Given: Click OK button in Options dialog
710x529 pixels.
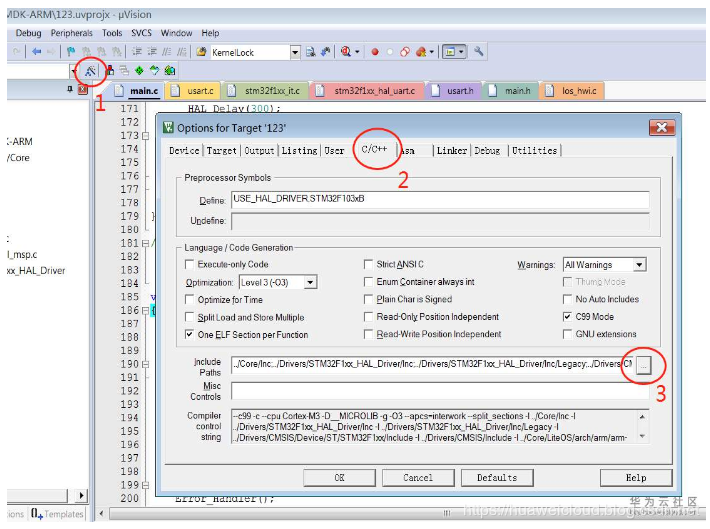Looking at the screenshot, I should pos(339,477).
